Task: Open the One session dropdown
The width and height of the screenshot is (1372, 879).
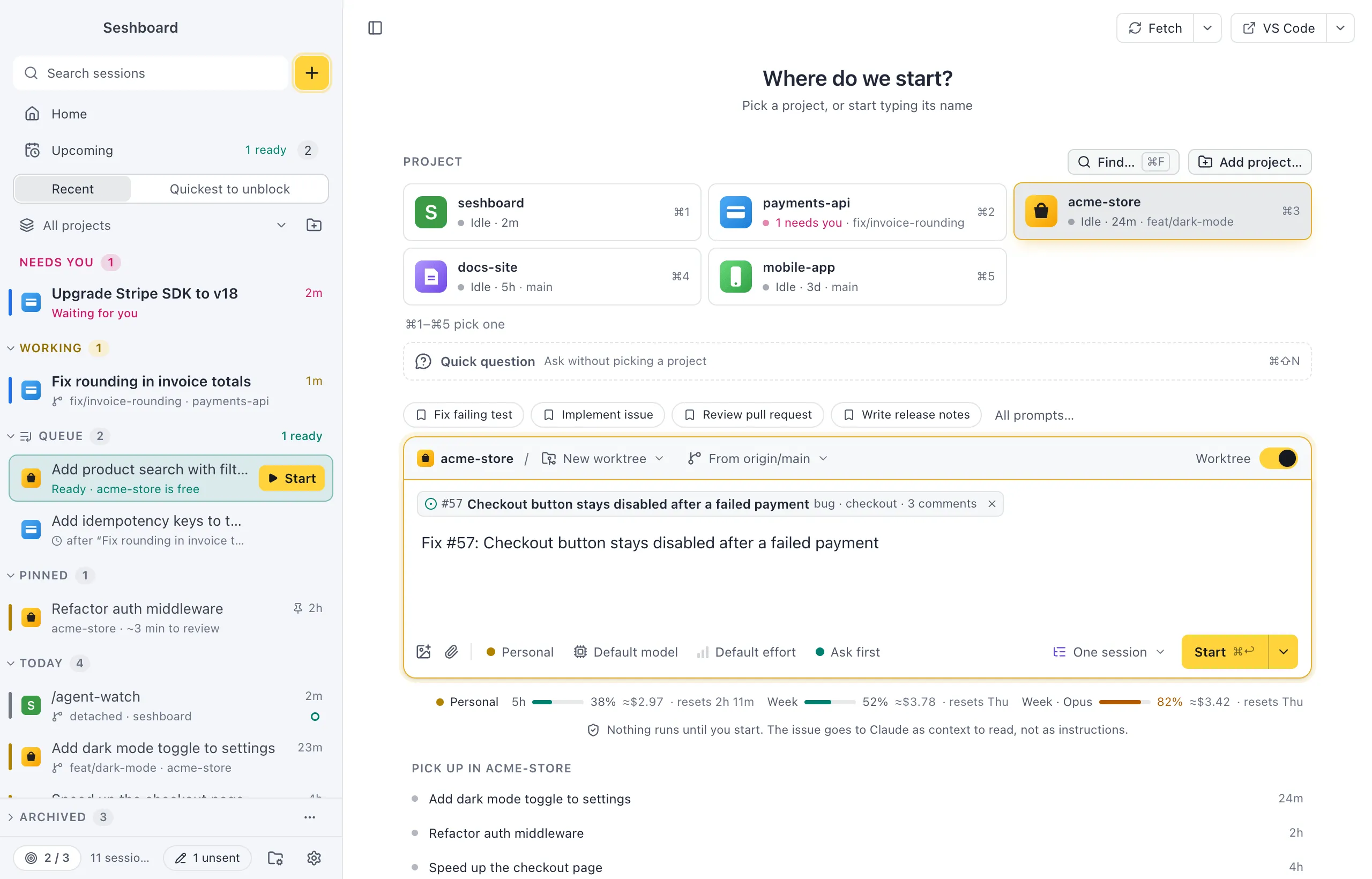Action: click(x=1108, y=652)
